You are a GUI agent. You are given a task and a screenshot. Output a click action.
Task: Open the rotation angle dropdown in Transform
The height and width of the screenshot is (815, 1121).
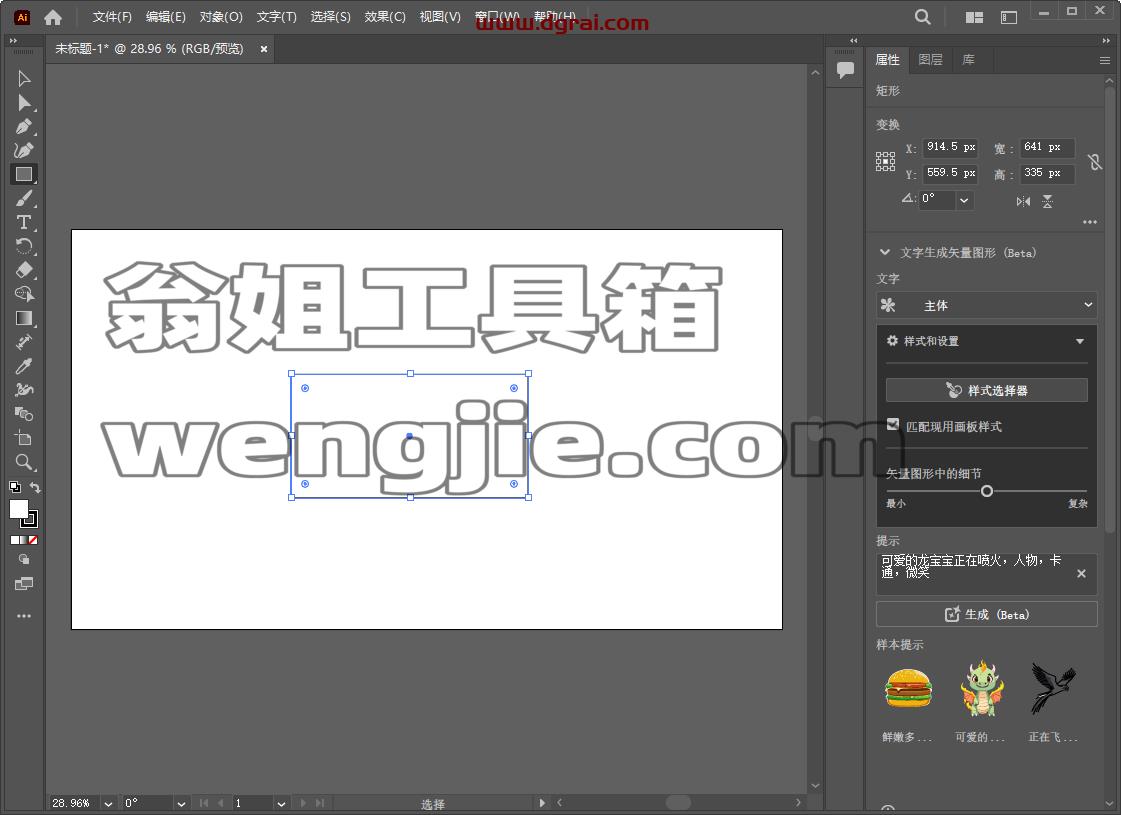[964, 200]
